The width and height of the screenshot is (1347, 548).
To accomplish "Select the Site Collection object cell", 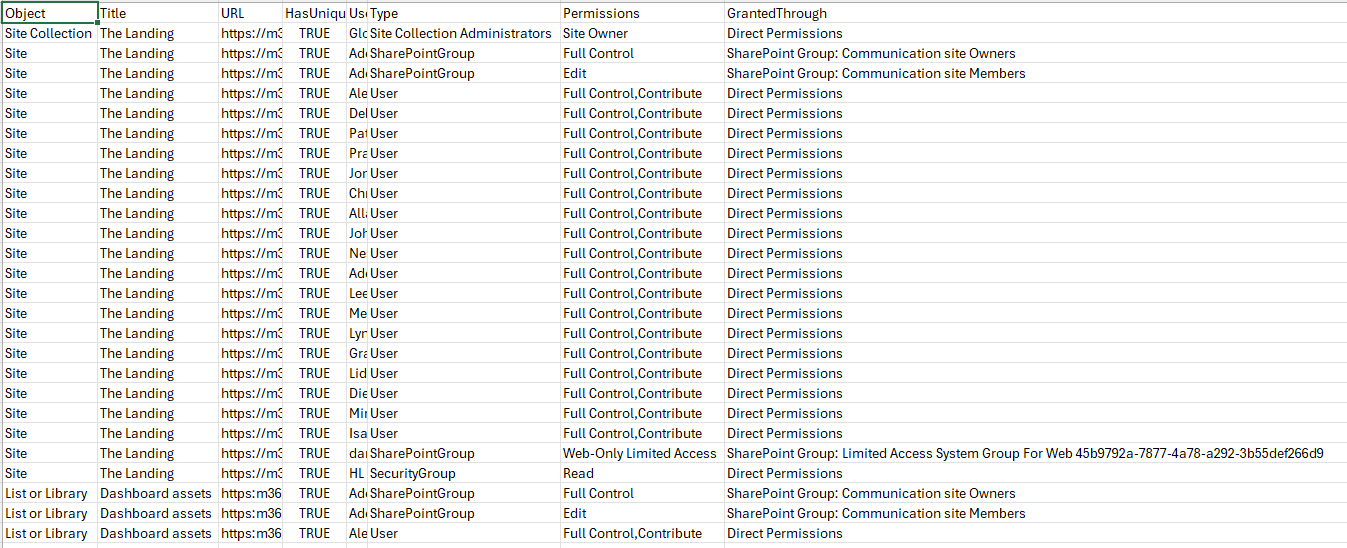I will 50,33.
